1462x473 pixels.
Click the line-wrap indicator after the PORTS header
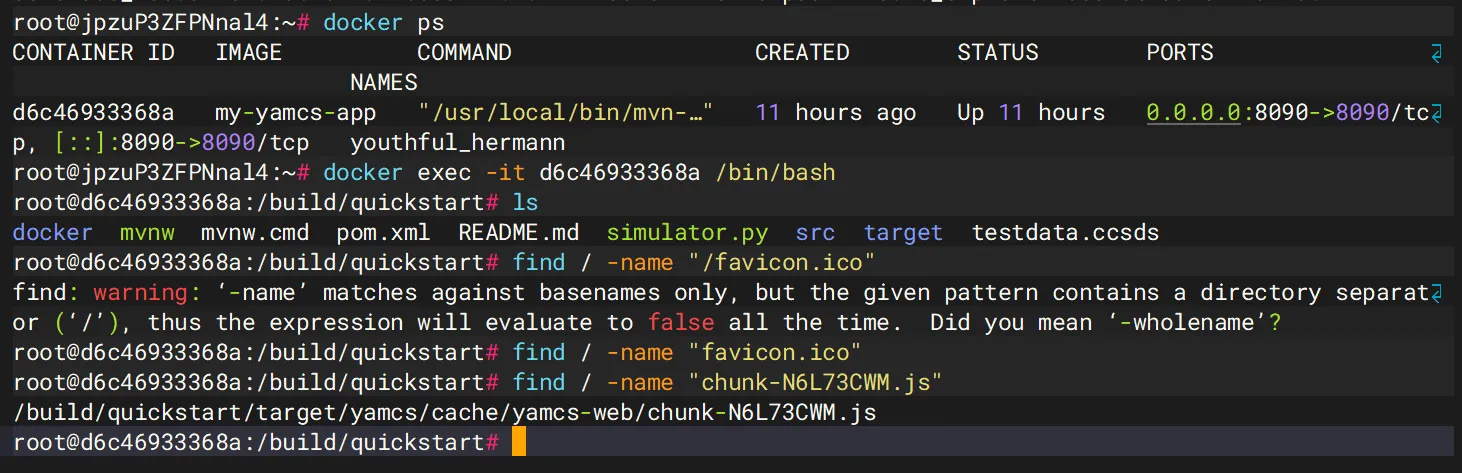pyautogui.click(x=1438, y=53)
